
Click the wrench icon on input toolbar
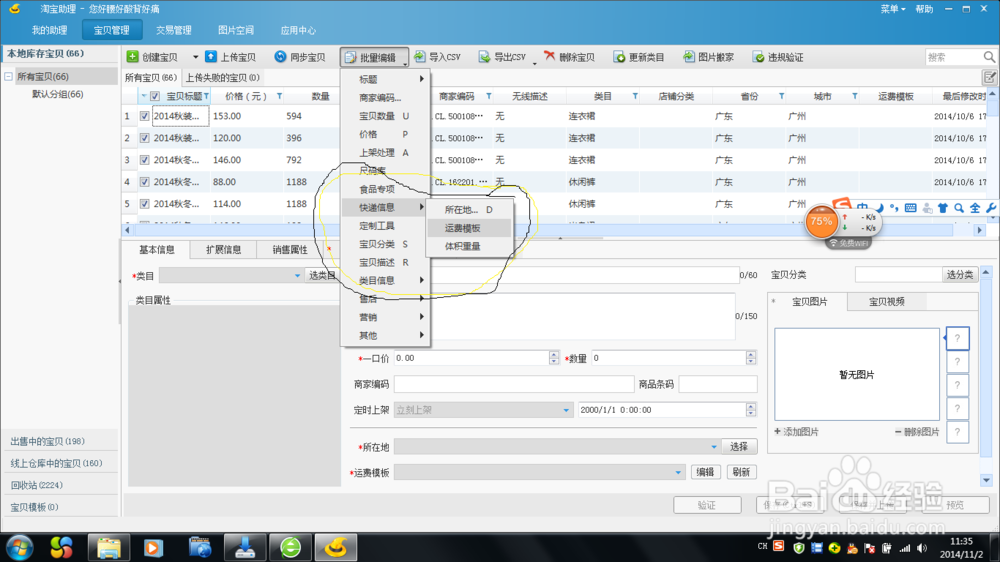click(991, 208)
